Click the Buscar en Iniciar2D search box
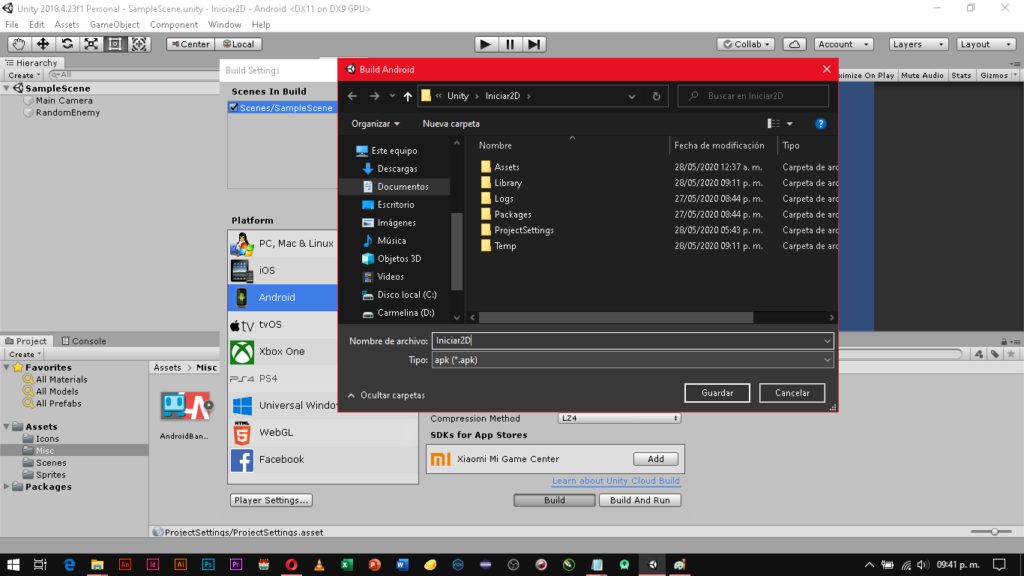The width and height of the screenshot is (1024, 576). (x=754, y=96)
